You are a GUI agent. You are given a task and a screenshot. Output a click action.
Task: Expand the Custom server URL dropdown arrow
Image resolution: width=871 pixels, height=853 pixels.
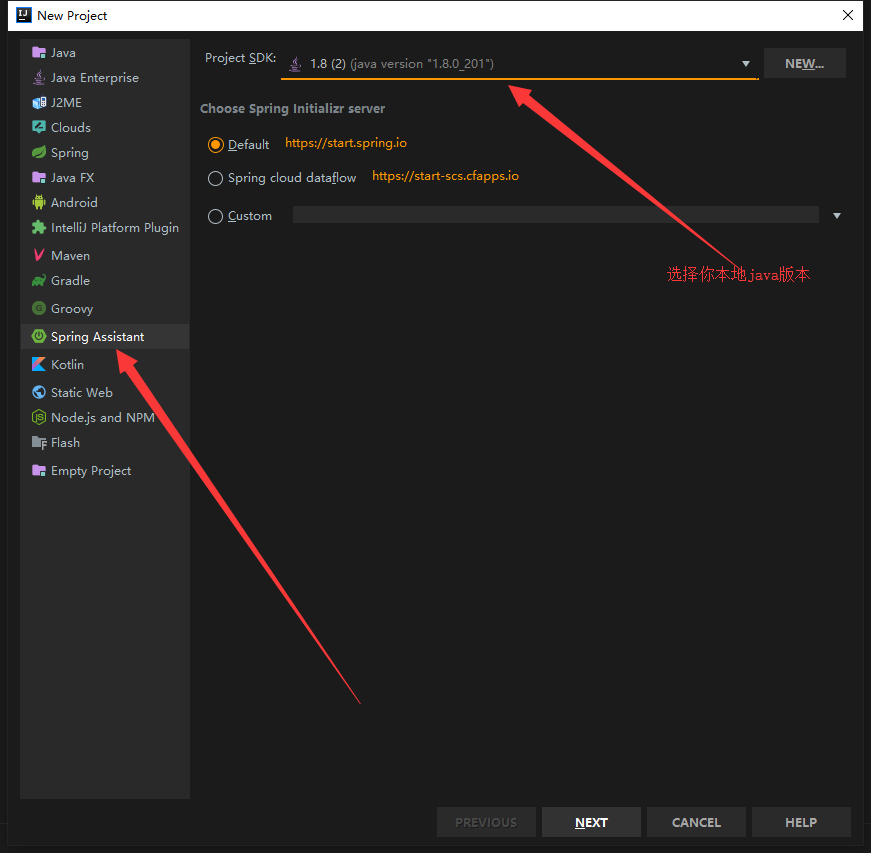(x=837, y=215)
